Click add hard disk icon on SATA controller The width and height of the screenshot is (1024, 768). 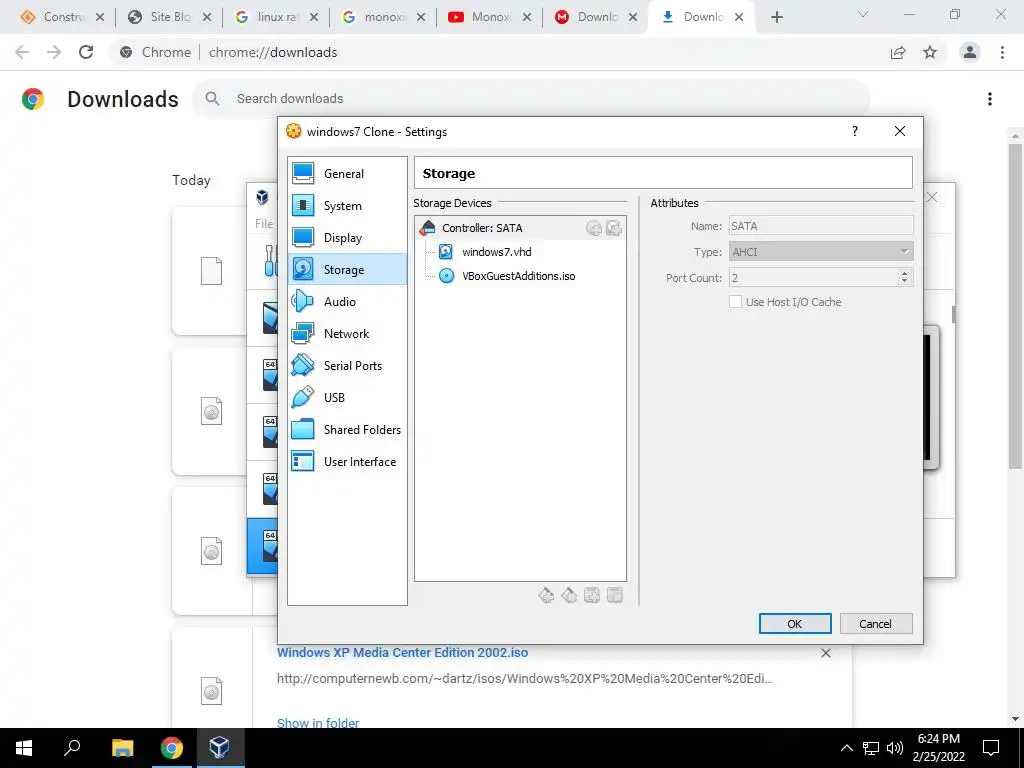[614, 228]
